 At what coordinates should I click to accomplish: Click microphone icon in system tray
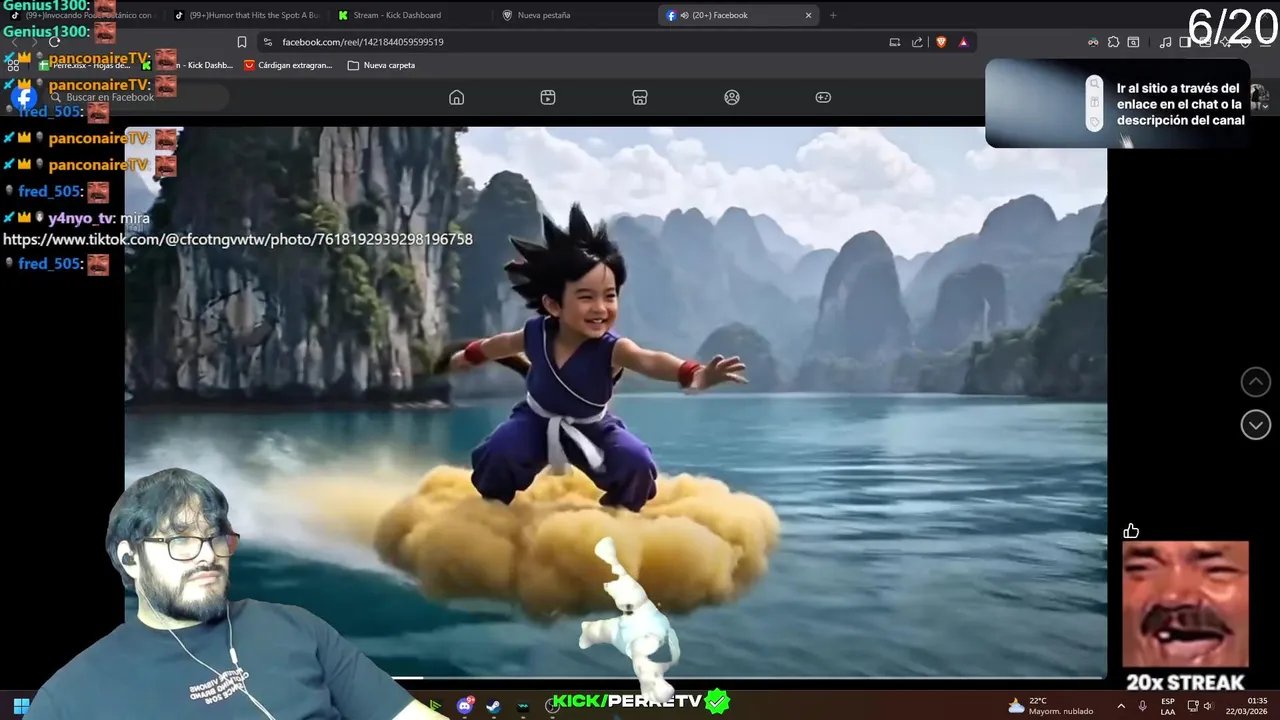coord(1143,706)
